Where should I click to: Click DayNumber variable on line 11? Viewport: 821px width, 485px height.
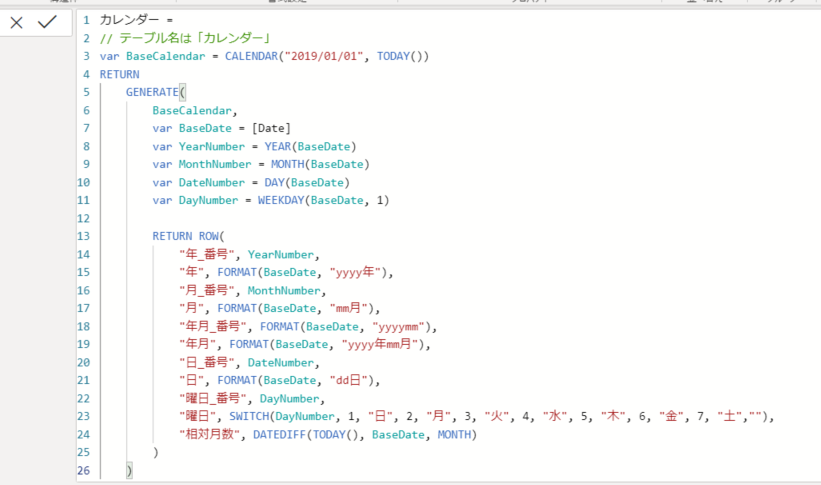[208, 201]
